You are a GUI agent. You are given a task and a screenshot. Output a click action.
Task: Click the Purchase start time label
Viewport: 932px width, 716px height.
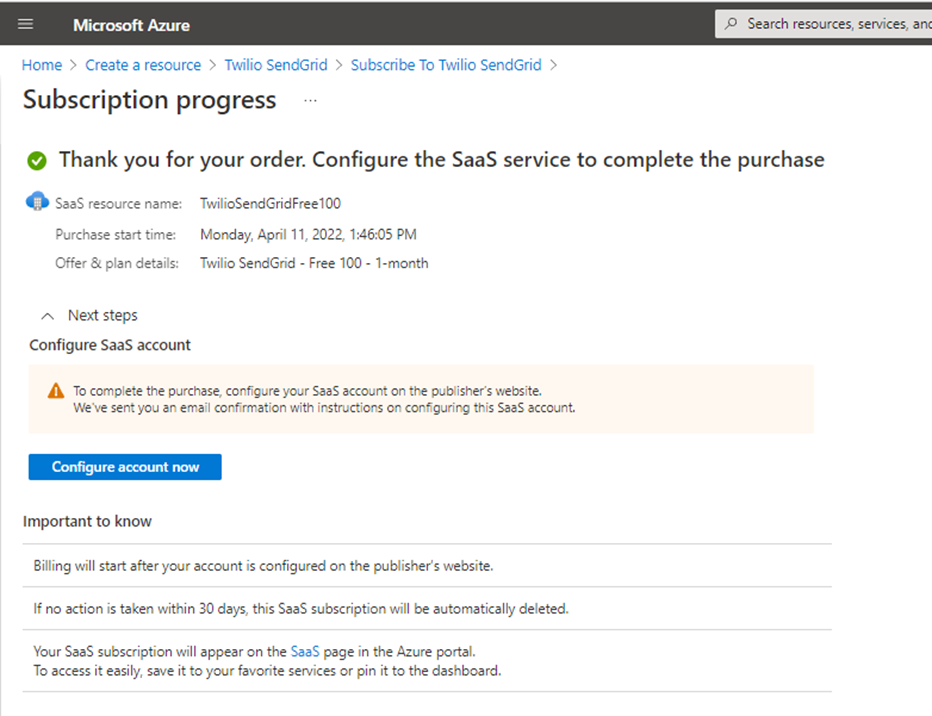point(115,234)
